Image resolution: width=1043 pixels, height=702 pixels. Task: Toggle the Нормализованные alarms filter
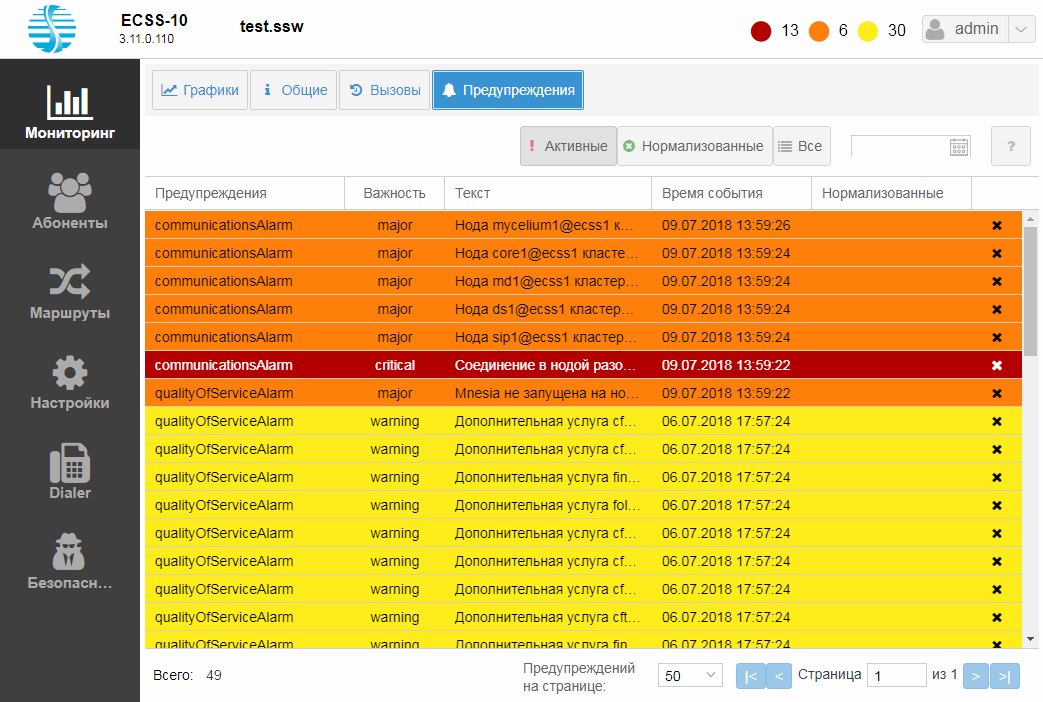pos(694,146)
